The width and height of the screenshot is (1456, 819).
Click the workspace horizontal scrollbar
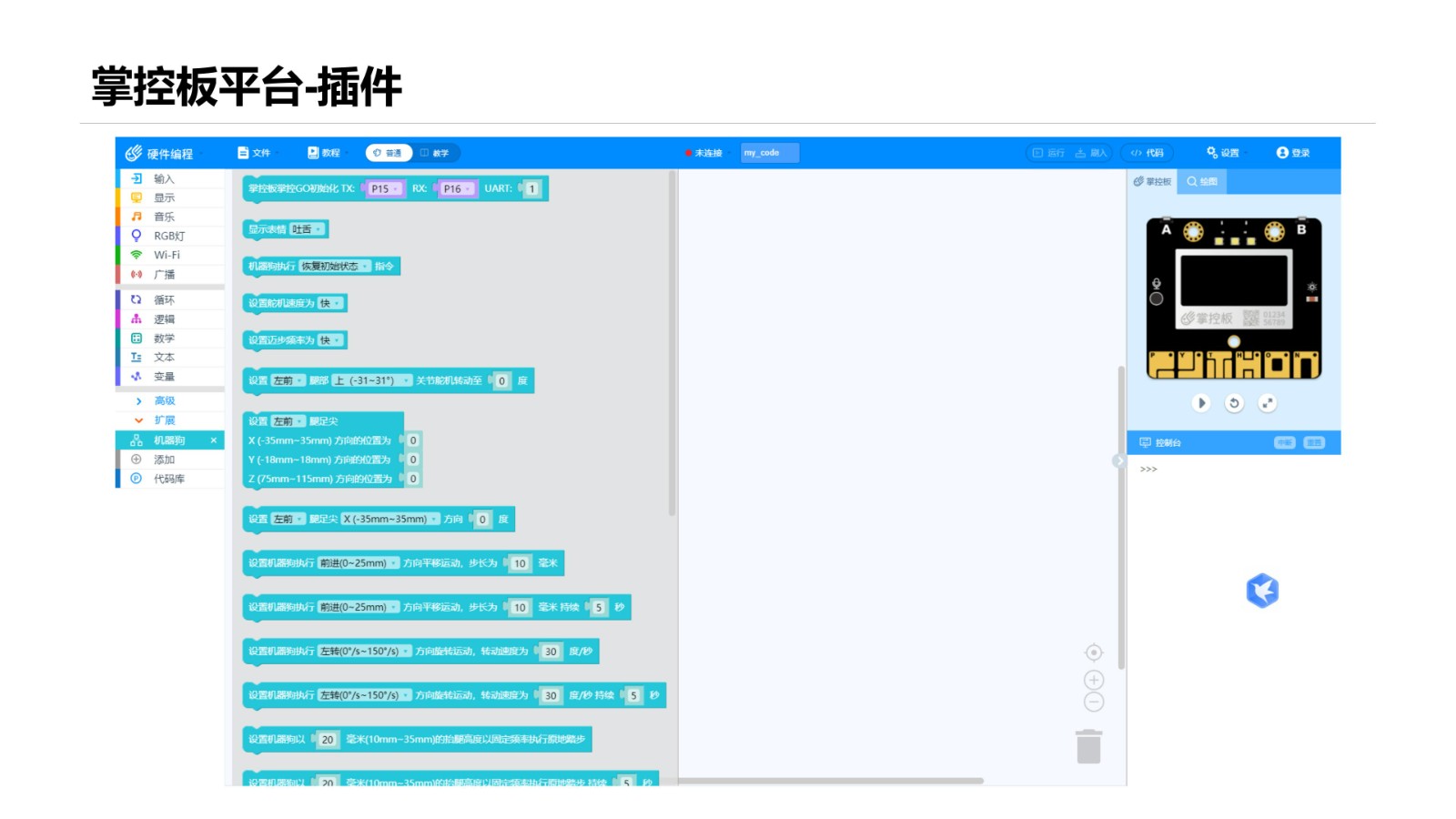pyautogui.click(x=831, y=781)
